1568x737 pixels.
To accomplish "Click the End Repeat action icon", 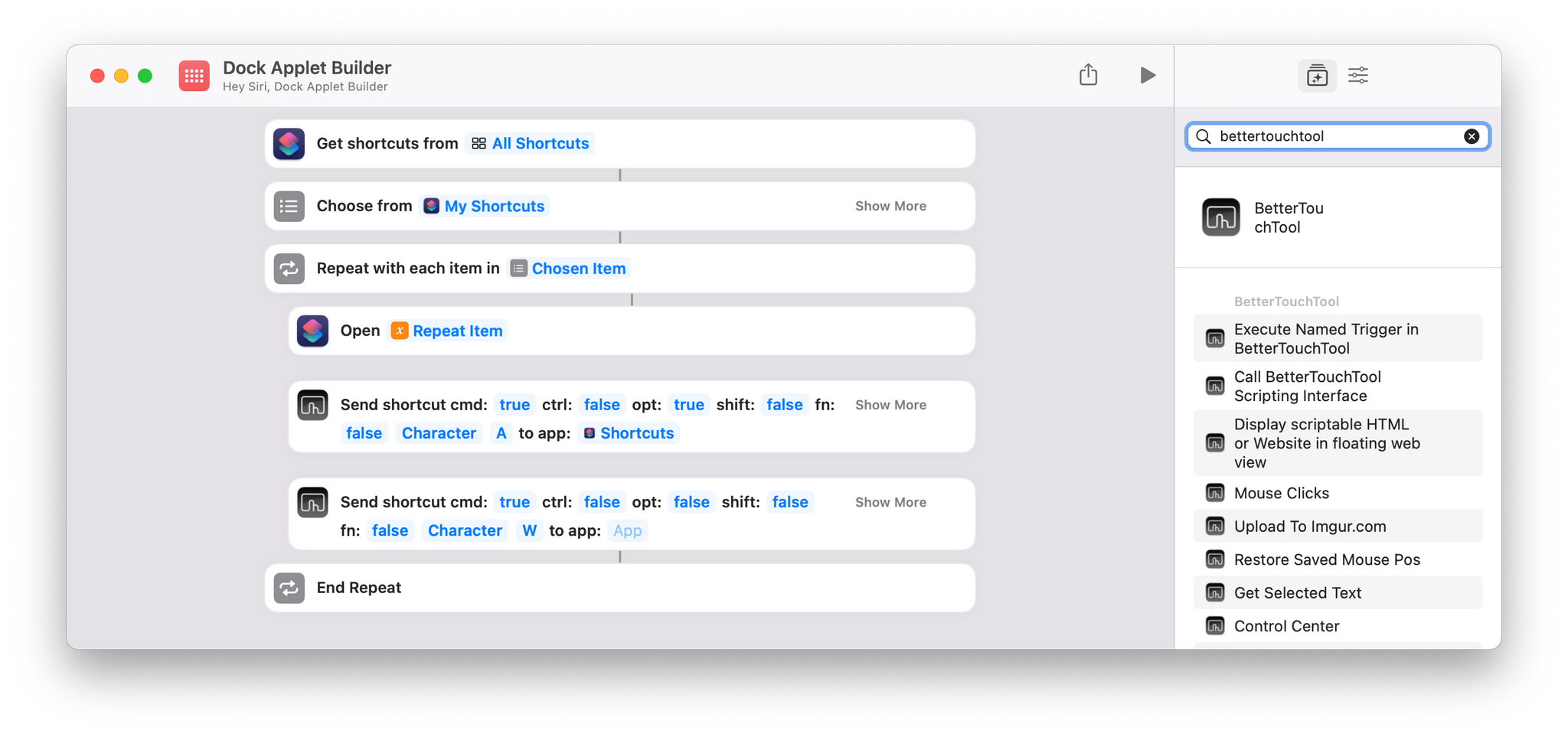I will click(289, 588).
